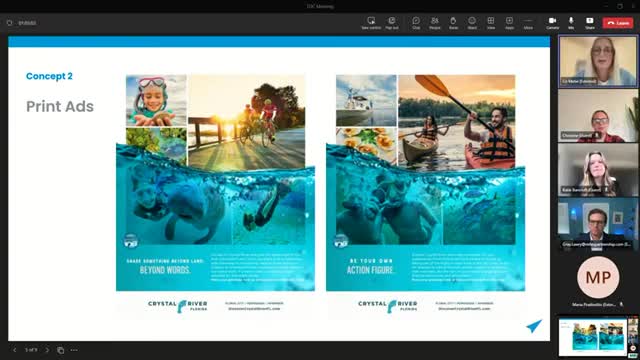Click the 'Concept 2' heading text
Screen dimensions: 640x360
point(49,76)
